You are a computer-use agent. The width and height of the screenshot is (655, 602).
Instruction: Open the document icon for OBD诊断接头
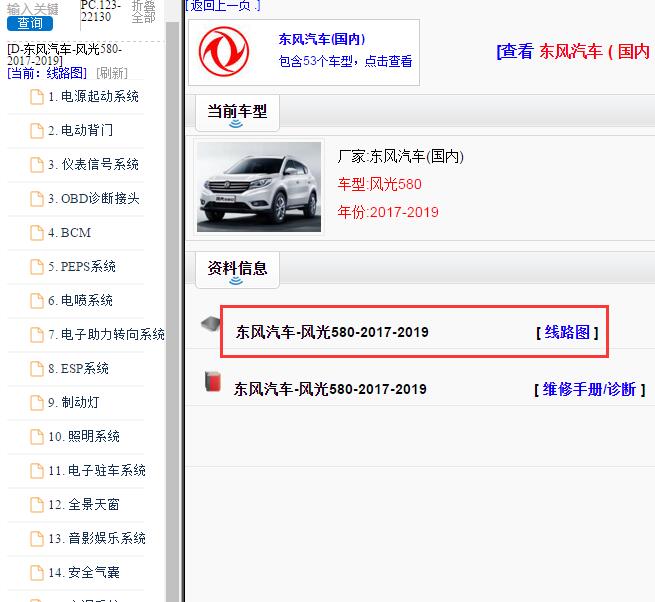(37, 199)
